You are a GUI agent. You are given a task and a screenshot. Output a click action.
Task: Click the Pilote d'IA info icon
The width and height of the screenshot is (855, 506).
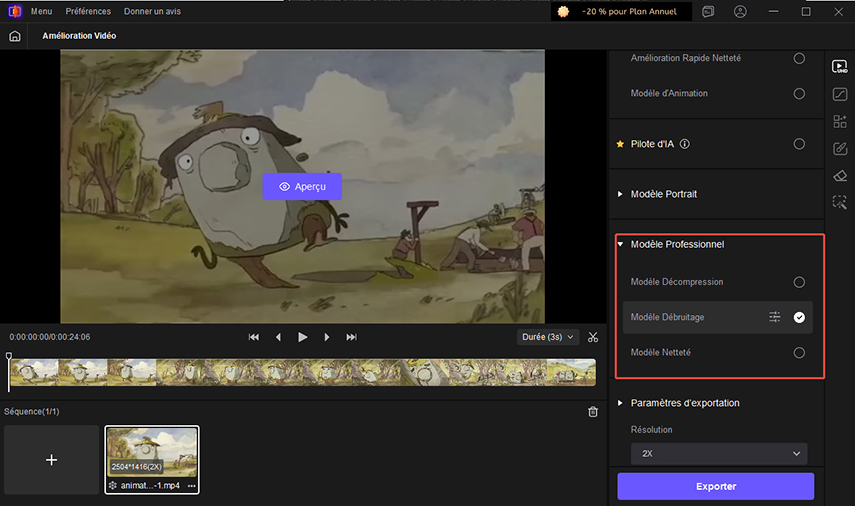(685, 144)
